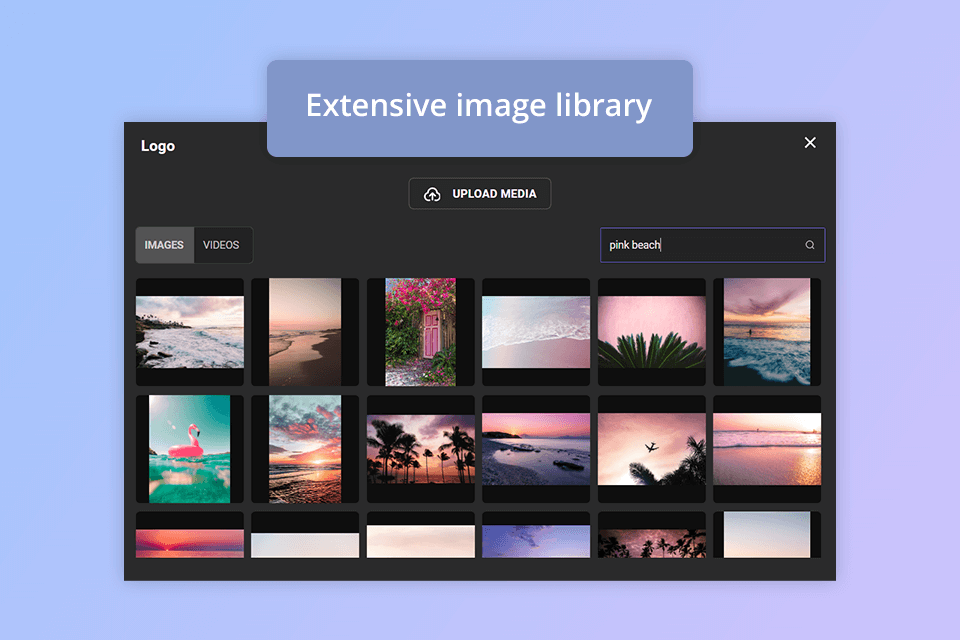Select the pink door with flowers photo
The height and width of the screenshot is (640, 960).
[421, 332]
